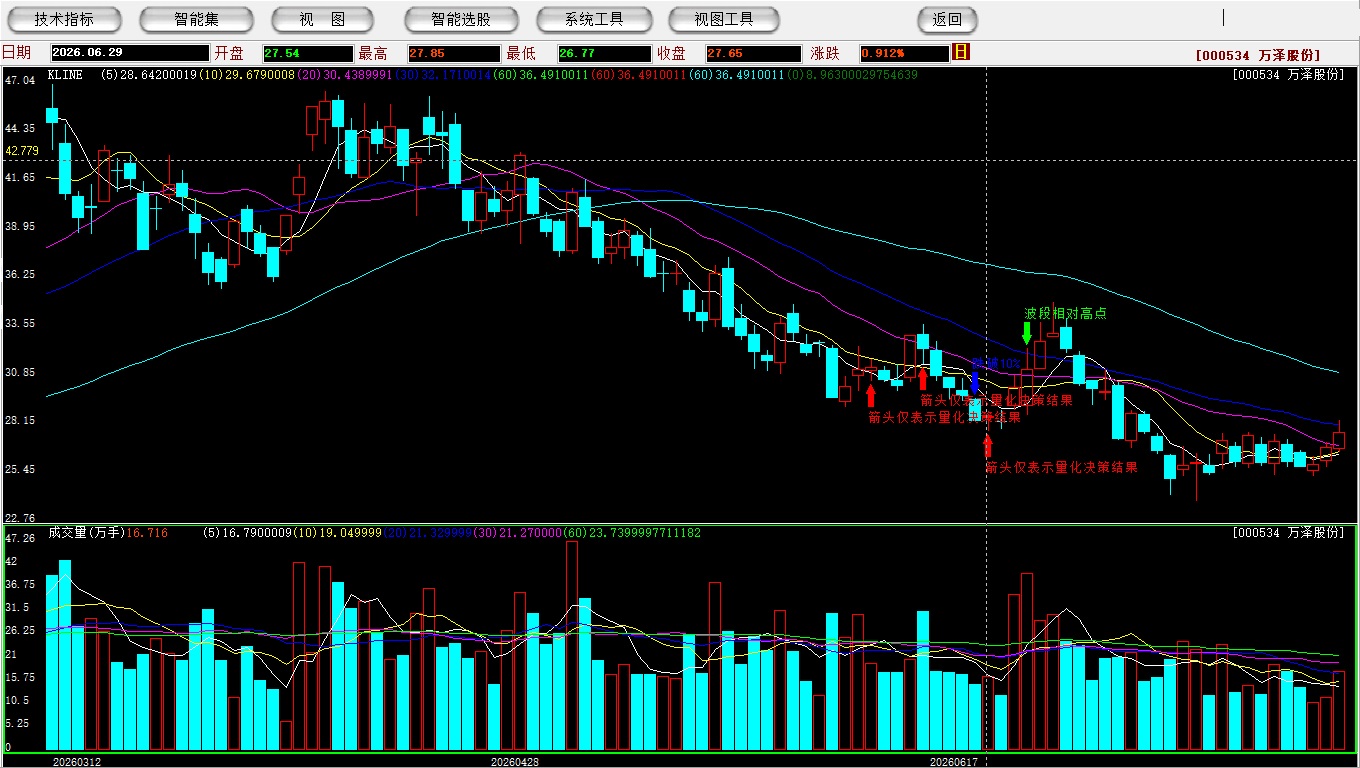Click the 22.76 price axis label

click(x=20, y=518)
